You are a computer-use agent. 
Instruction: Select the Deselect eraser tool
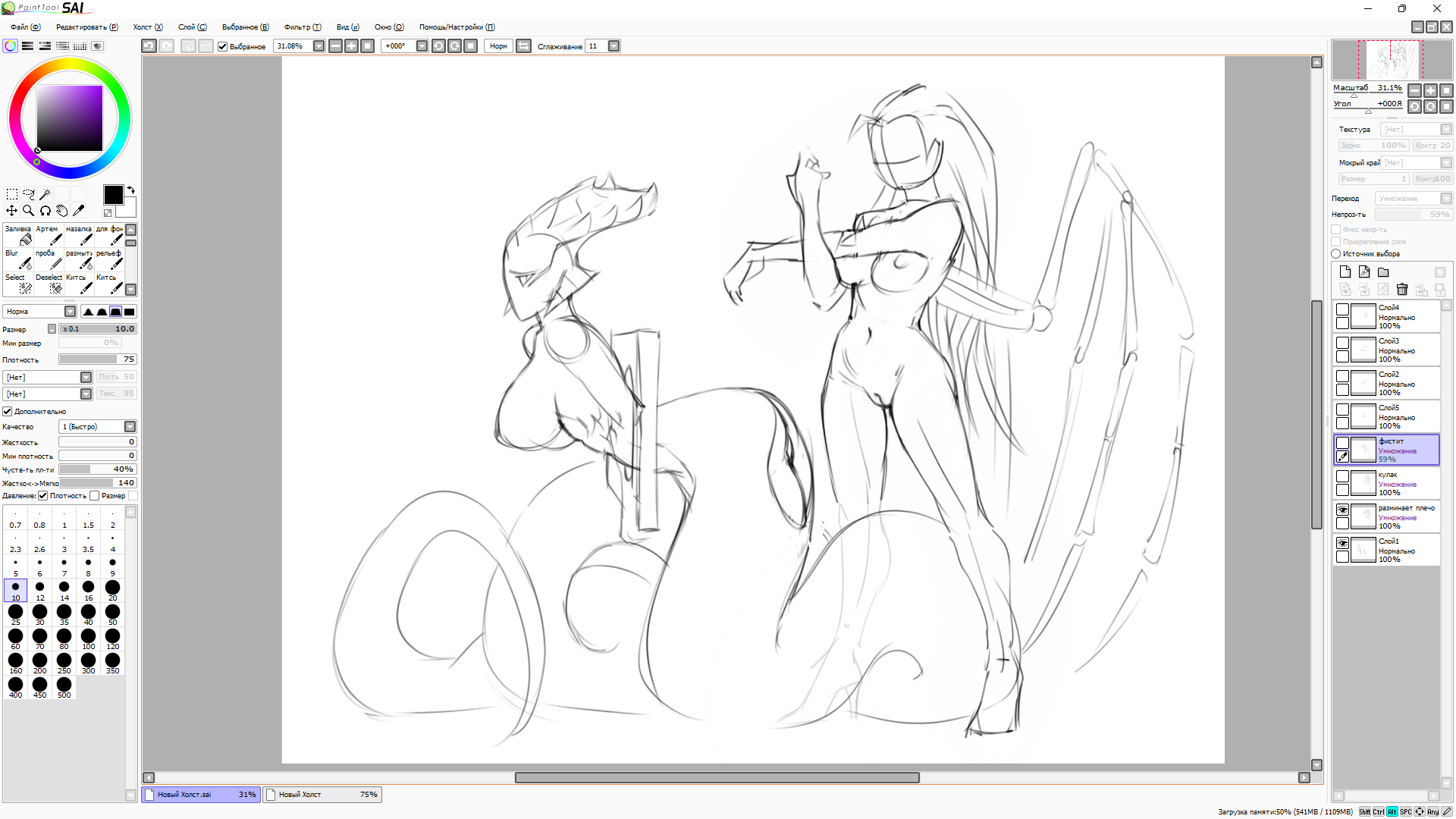49,284
